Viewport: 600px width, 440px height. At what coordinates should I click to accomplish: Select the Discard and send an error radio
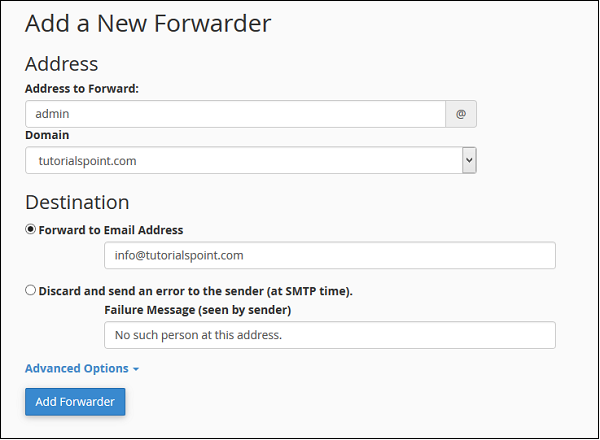point(31,290)
